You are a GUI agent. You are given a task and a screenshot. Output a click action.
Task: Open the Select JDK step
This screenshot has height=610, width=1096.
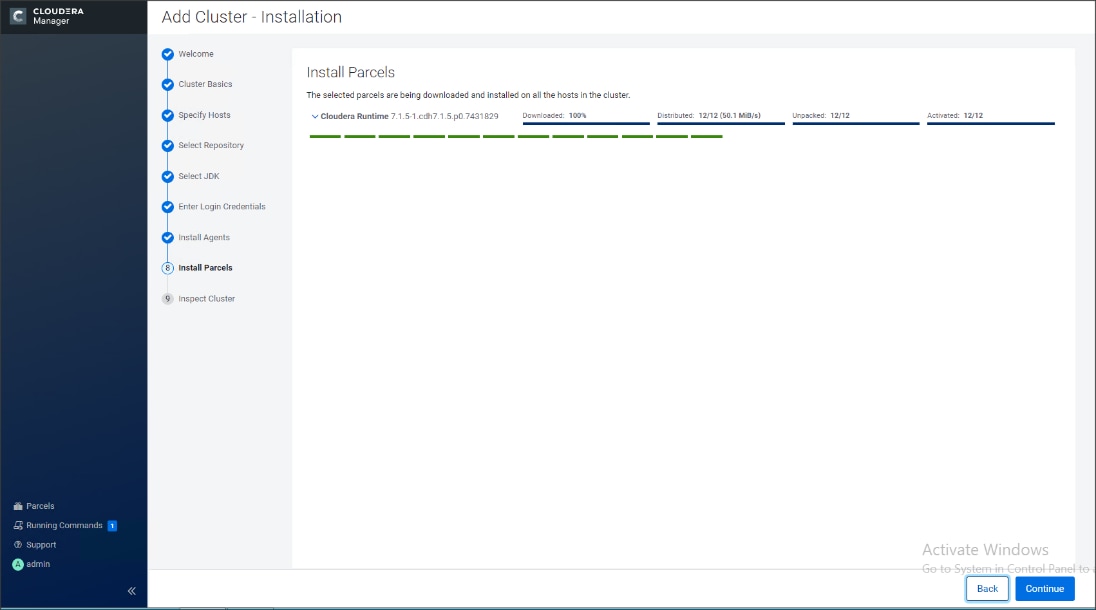click(167, 176)
